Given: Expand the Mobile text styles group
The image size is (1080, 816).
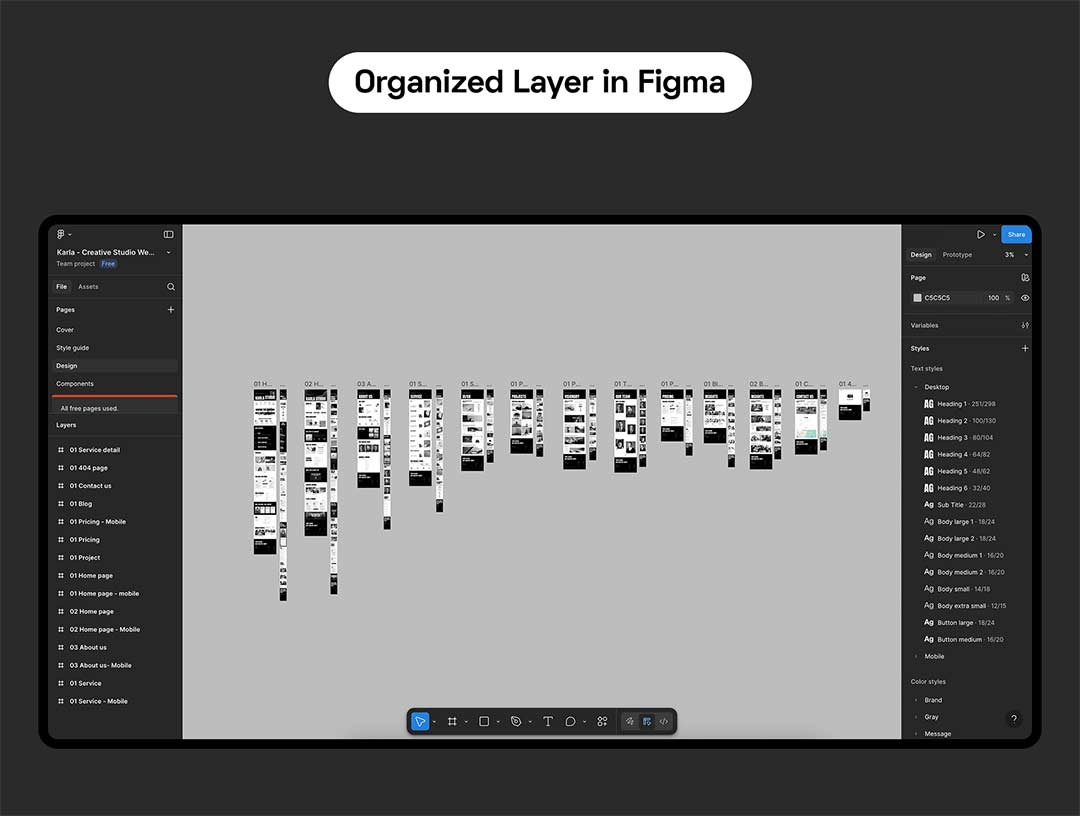Looking at the screenshot, I should pos(916,657).
